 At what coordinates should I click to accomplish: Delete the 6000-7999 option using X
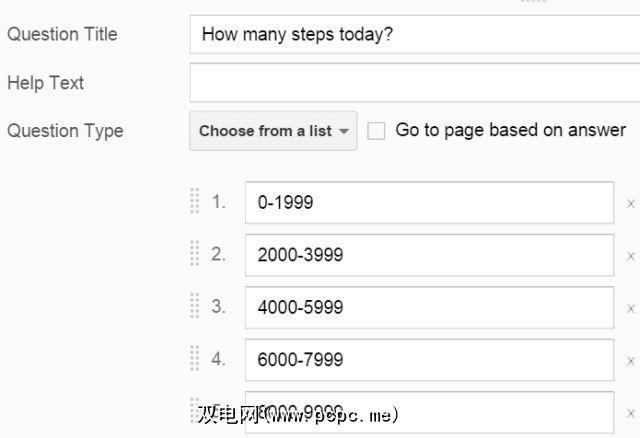[x=631, y=360]
